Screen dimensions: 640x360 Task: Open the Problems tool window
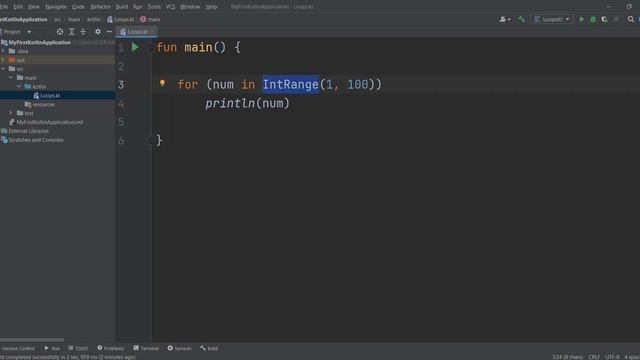pyautogui.click(x=111, y=348)
